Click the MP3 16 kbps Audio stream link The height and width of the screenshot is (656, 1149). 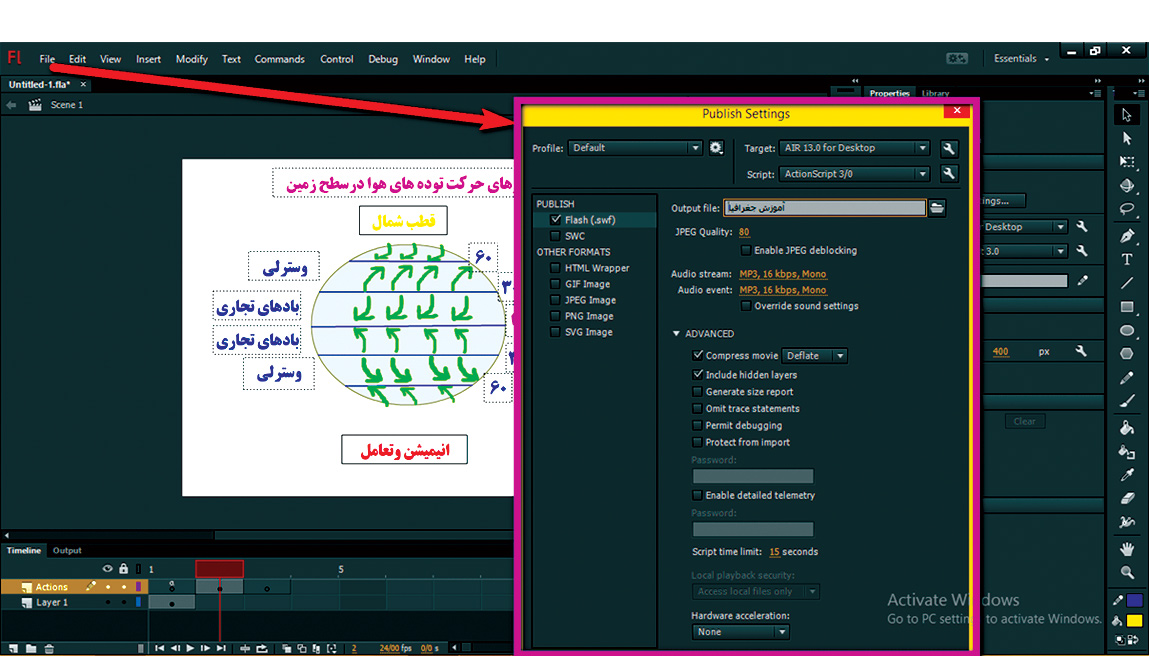[x=783, y=274]
